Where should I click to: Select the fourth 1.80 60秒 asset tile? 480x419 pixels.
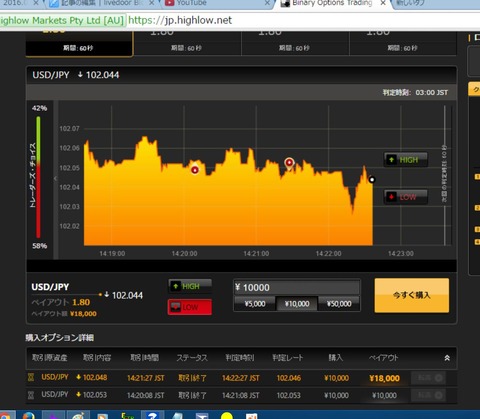point(403,43)
